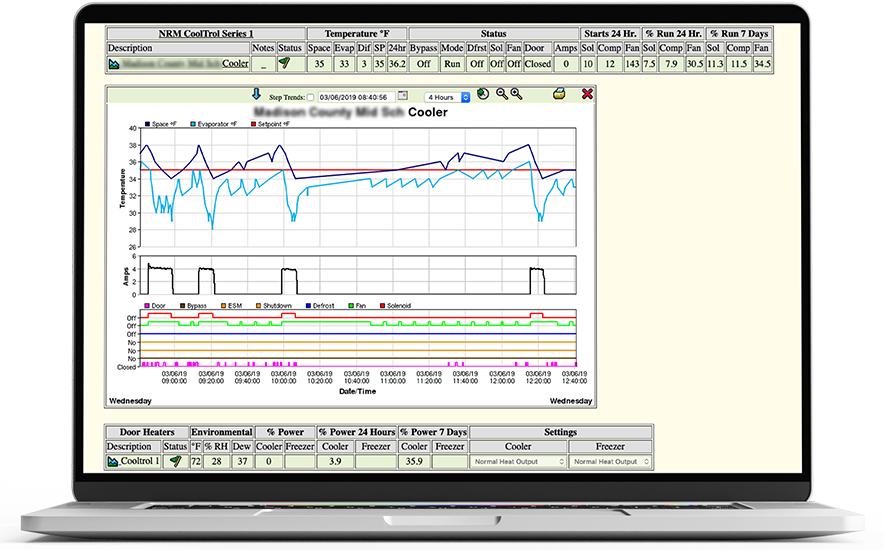Select the Space temperature value 35

point(319,64)
